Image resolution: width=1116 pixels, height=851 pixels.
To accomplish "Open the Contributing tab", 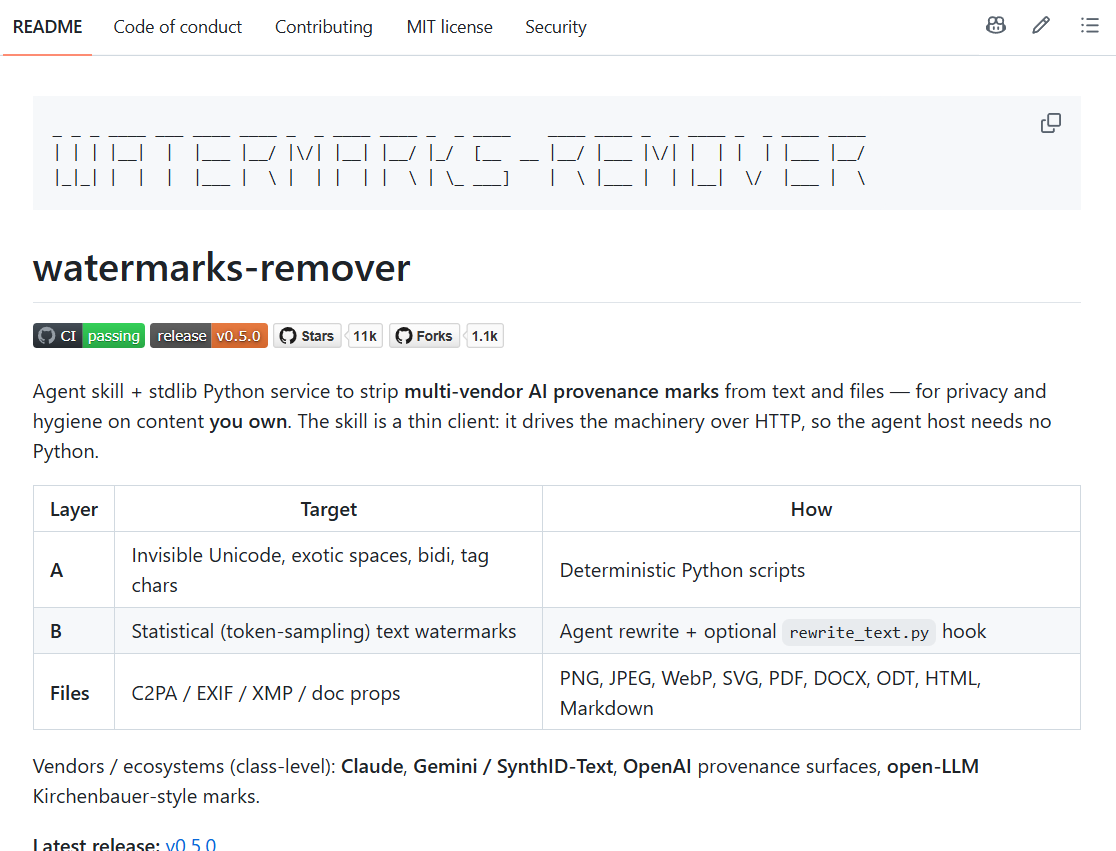I will pos(324,27).
